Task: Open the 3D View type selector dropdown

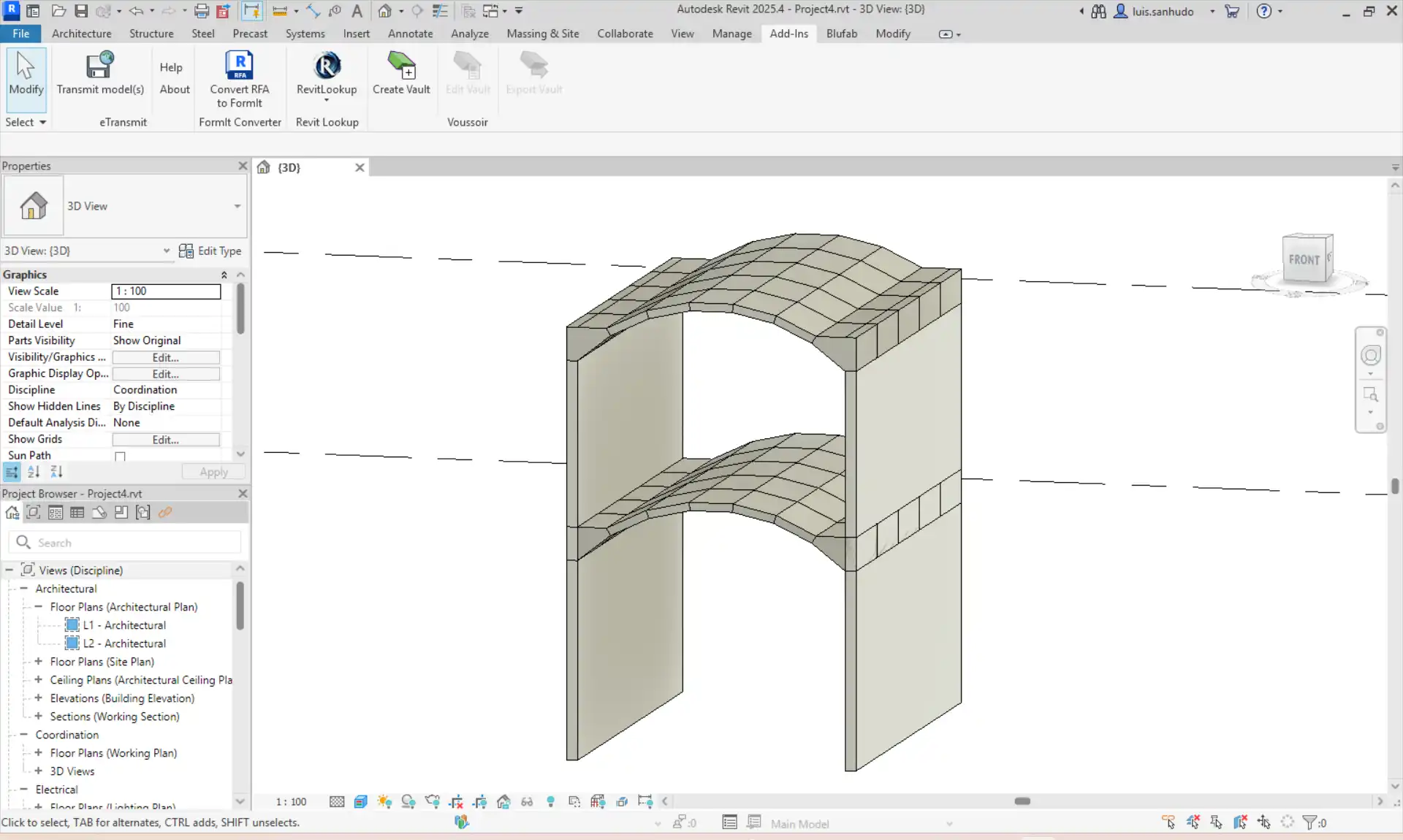Action: [x=237, y=206]
